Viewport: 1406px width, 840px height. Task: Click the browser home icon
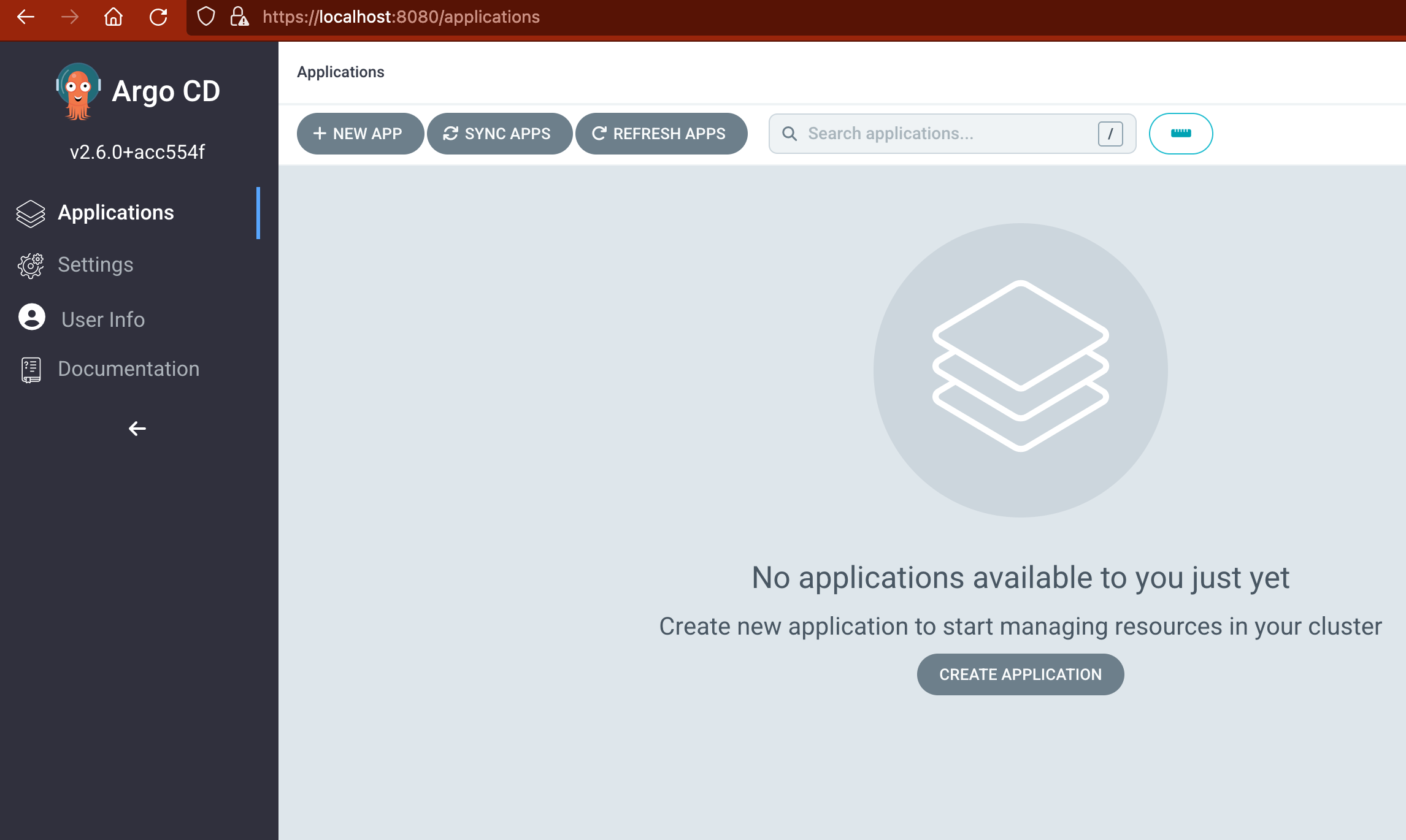(x=114, y=17)
